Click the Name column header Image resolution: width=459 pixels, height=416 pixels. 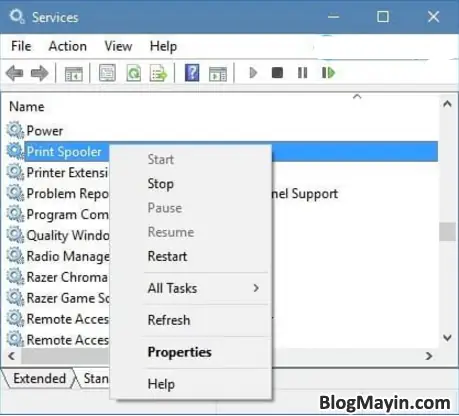[27, 107]
